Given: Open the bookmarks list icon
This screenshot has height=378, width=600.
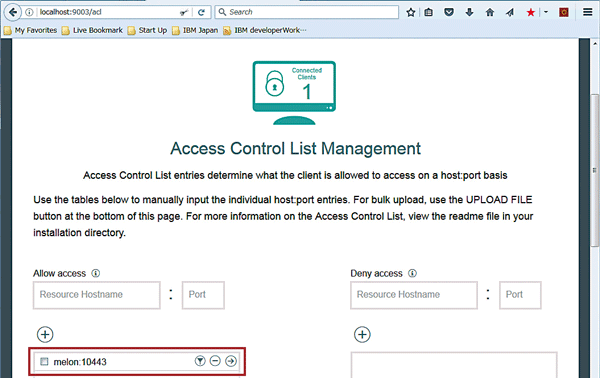Looking at the screenshot, I should (429, 12).
